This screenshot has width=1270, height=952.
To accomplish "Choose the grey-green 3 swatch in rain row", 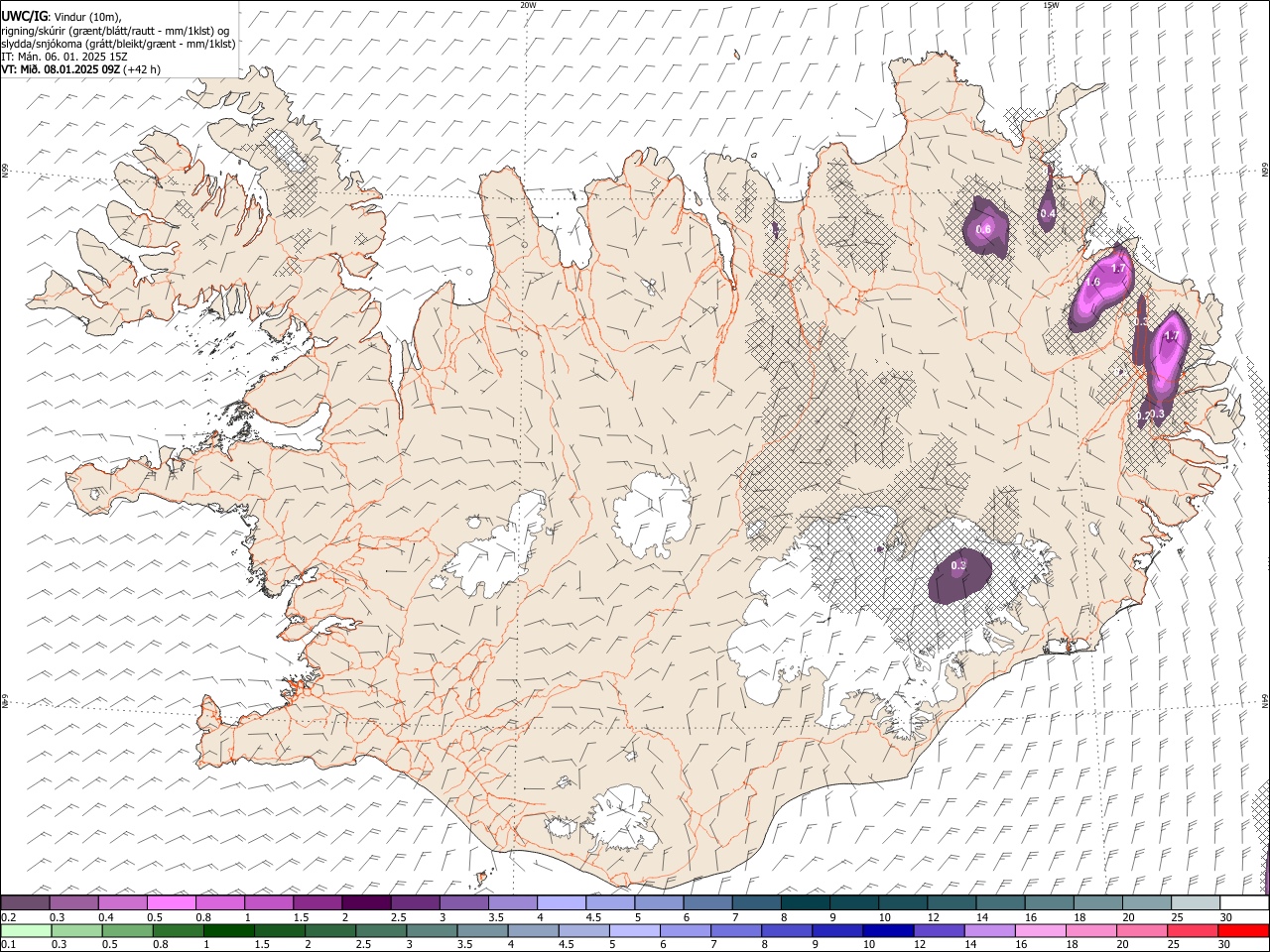I will (x=432, y=930).
